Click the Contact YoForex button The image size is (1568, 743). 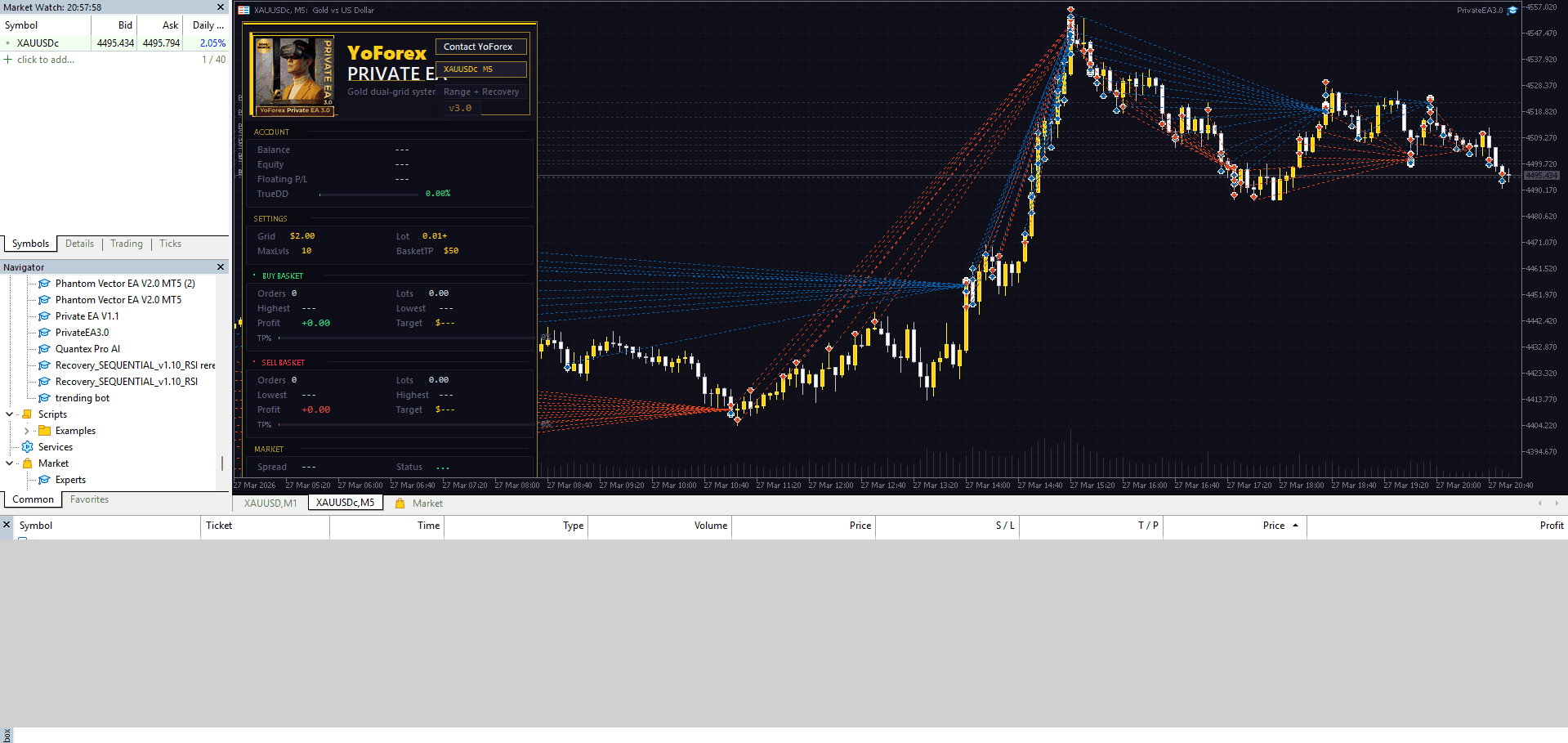(x=480, y=47)
